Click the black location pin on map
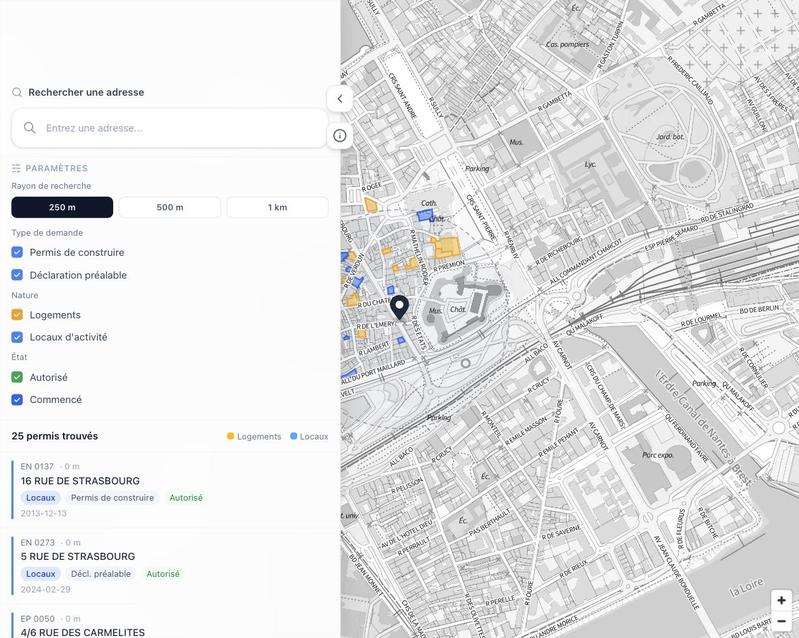The image size is (799, 638). click(x=400, y=308)
